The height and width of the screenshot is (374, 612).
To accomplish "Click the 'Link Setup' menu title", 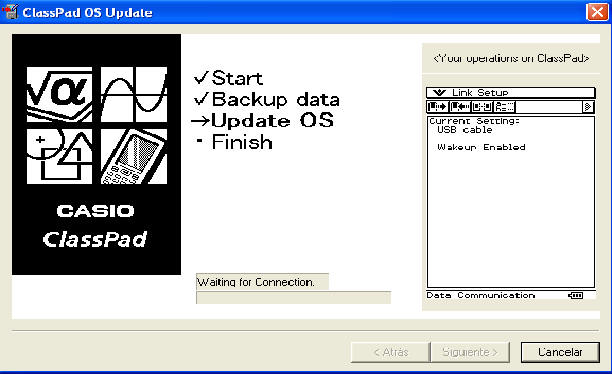I will tap(480, 93).
